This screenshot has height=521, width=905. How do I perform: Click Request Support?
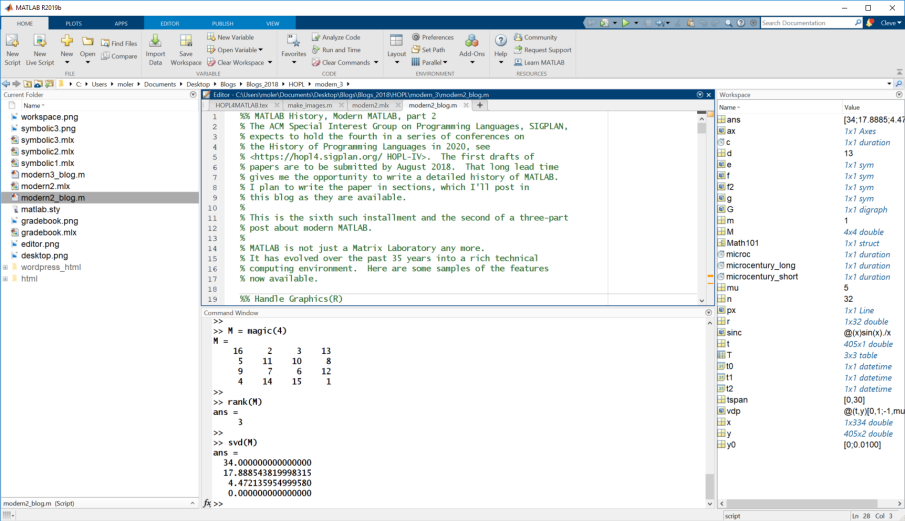pyautogui.click(x=543, y=50)
